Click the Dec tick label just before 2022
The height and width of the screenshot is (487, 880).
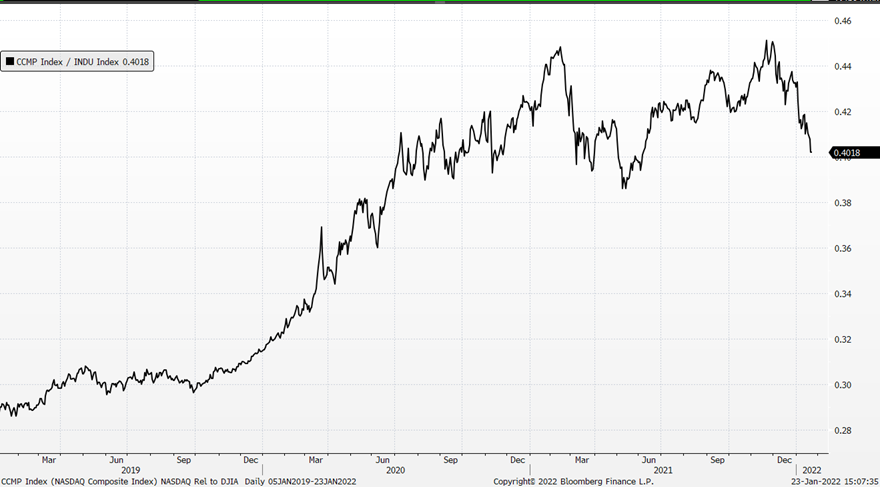click(x=784, y=460)
